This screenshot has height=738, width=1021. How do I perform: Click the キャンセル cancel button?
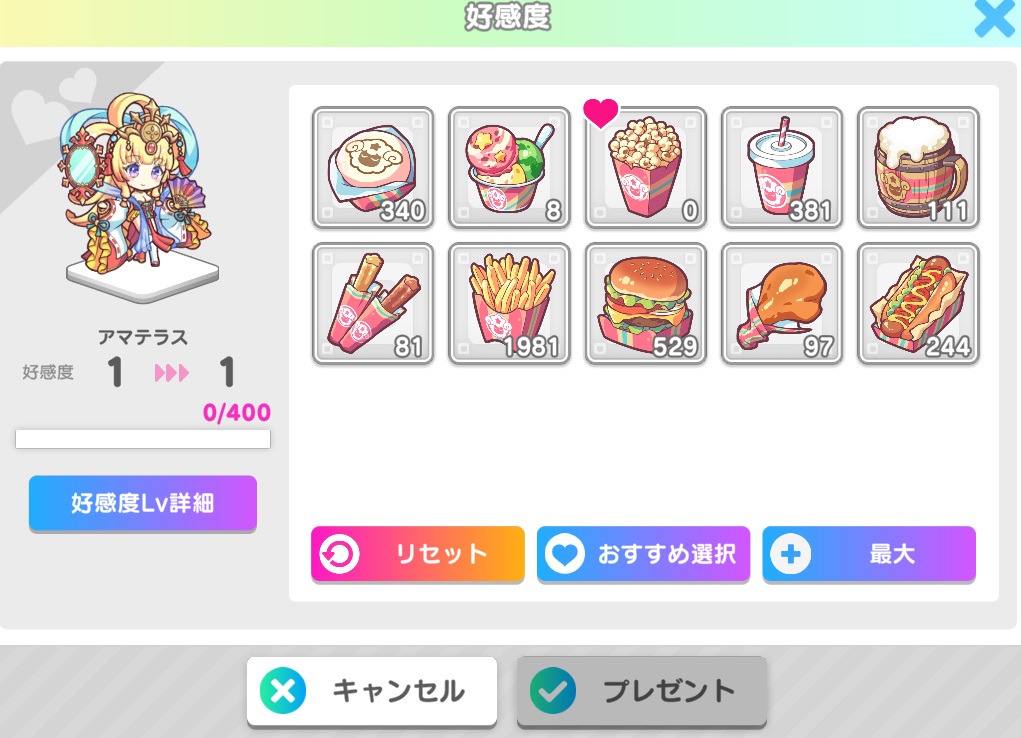click(372, 691)
